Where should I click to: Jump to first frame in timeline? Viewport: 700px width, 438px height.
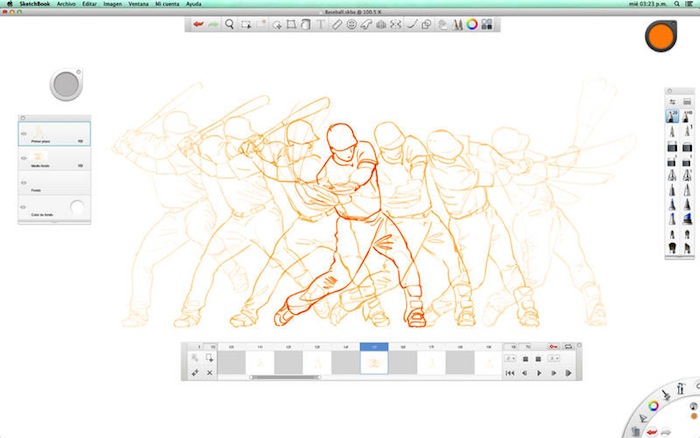(x=510, y=373)
